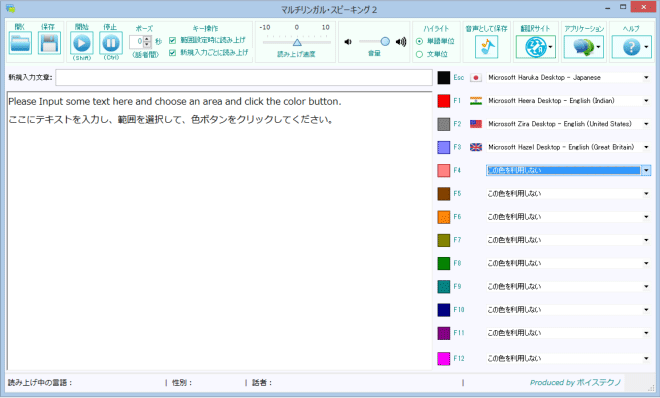Save with the floppy disk icon
Image resolution: width=660 pixels, height=398 pixels.
coord(49,43)
